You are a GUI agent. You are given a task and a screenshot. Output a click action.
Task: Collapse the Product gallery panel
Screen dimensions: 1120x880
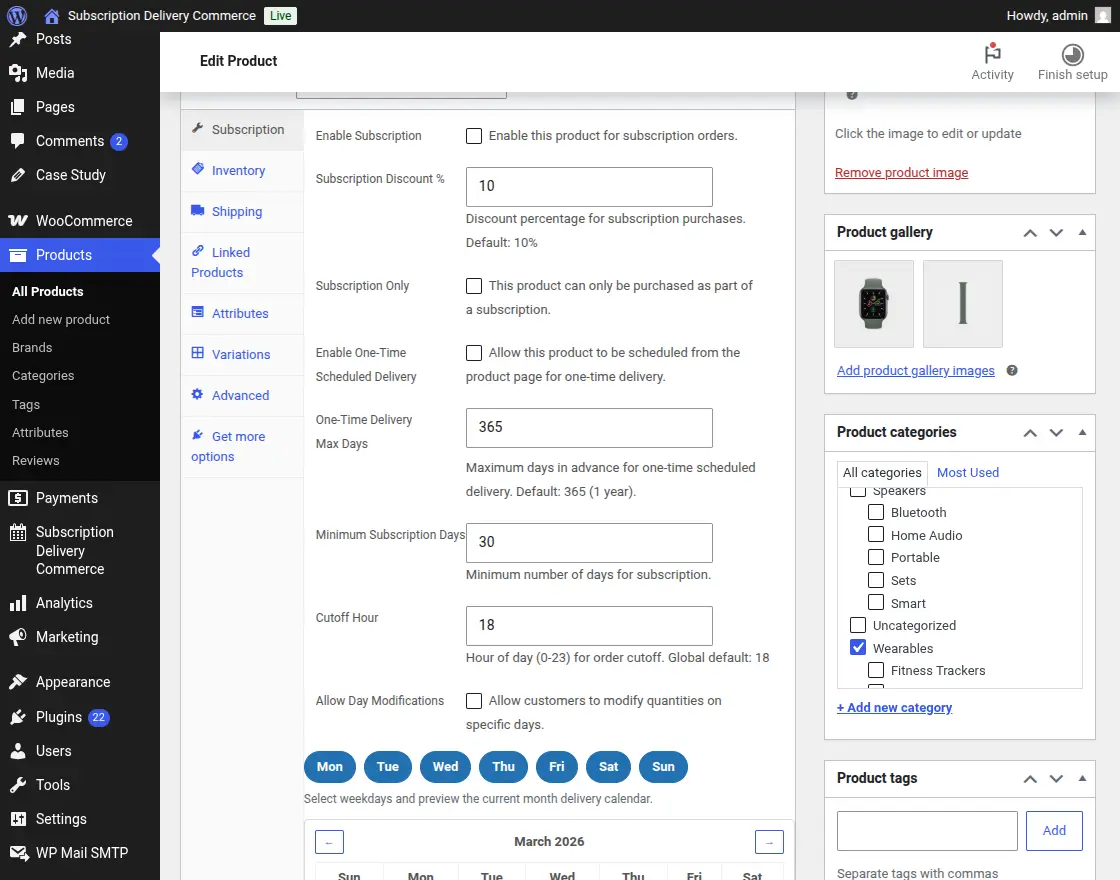[x=1082, y=232]
